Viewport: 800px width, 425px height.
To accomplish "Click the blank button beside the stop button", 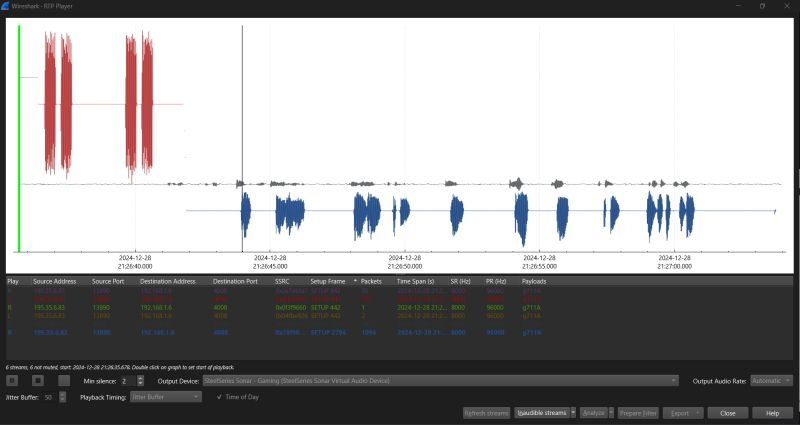I will (x=64, y=381).
